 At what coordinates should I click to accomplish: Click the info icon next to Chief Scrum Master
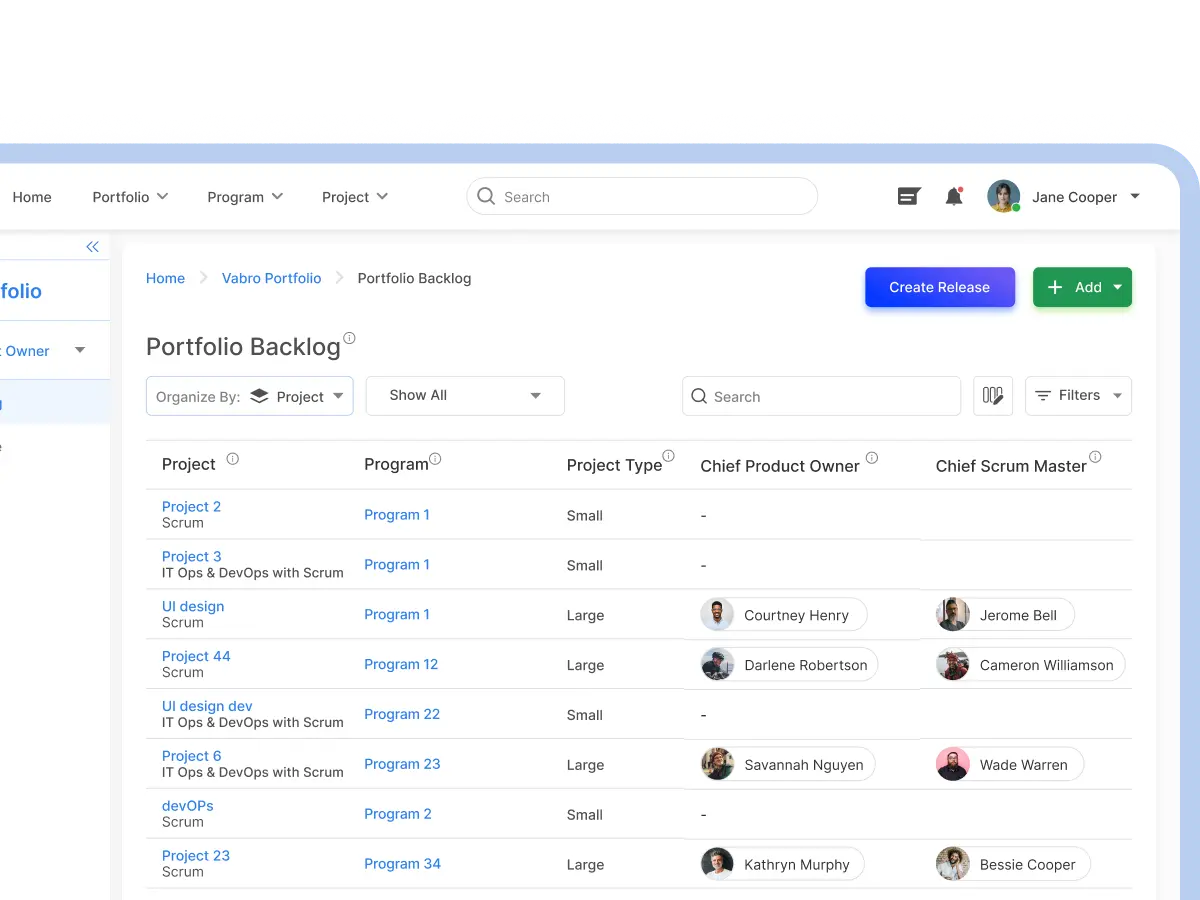coord(1096,458)
